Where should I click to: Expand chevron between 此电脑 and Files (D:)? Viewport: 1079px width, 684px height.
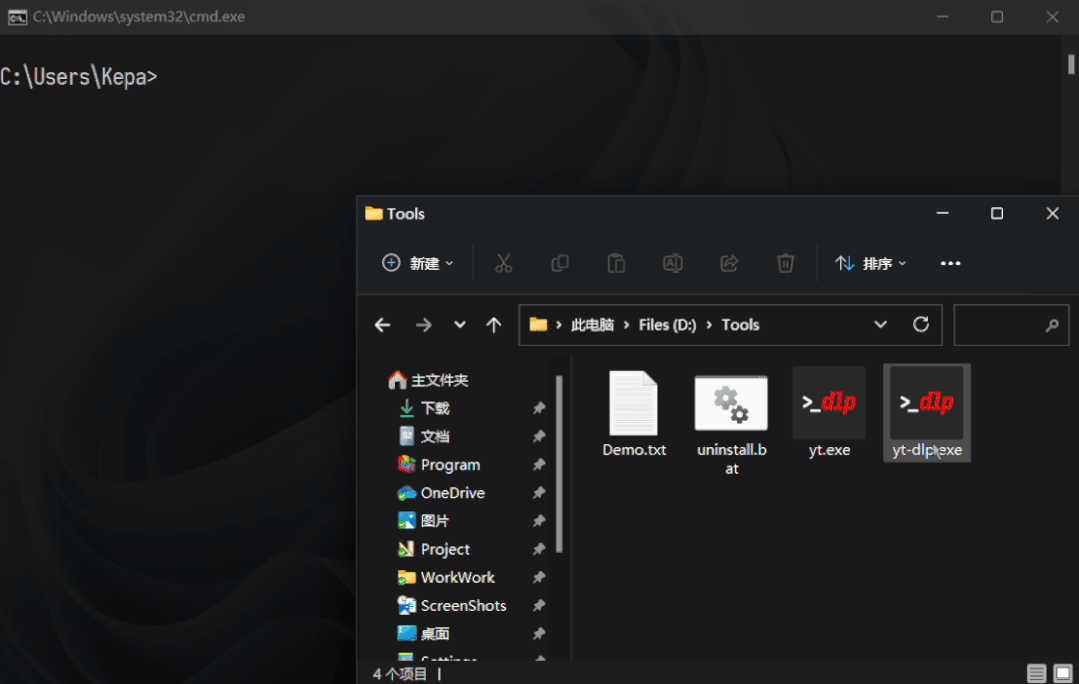(626, 325)
